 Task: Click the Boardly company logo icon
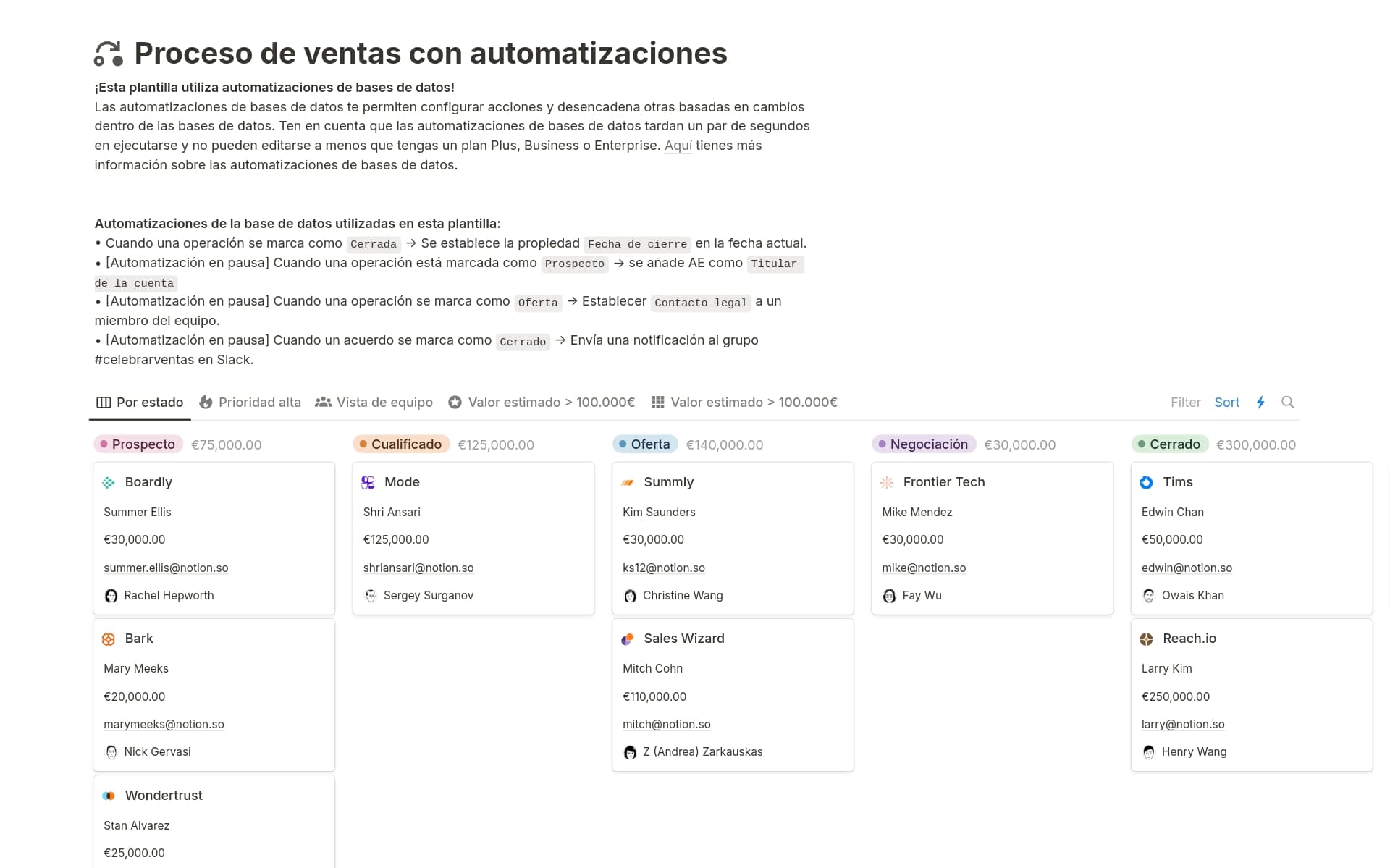point(109,483)
